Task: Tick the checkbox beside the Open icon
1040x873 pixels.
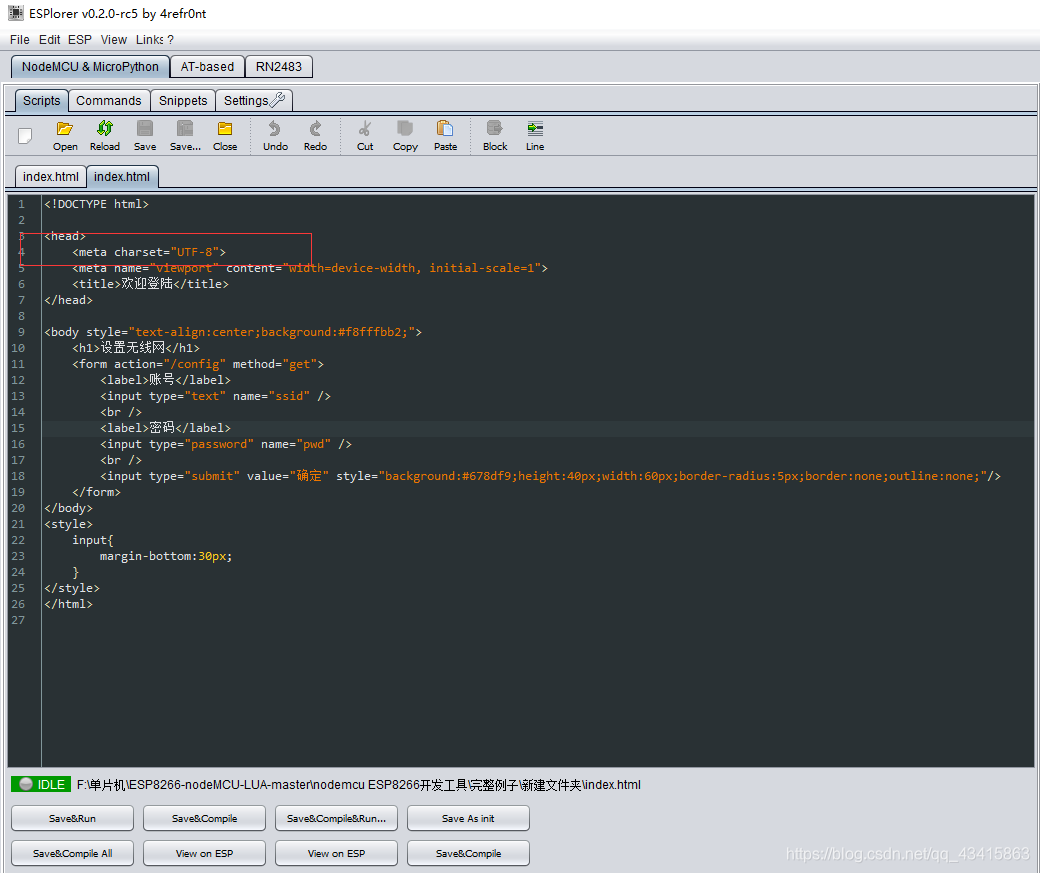Action: click(22, 135)
